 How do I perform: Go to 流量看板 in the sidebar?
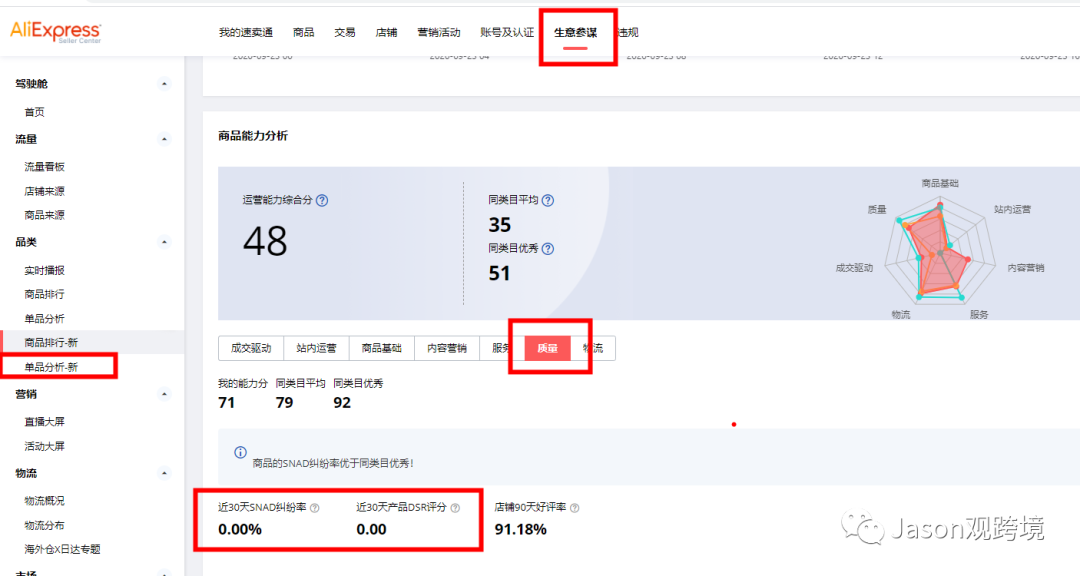[x=45, y=167]
